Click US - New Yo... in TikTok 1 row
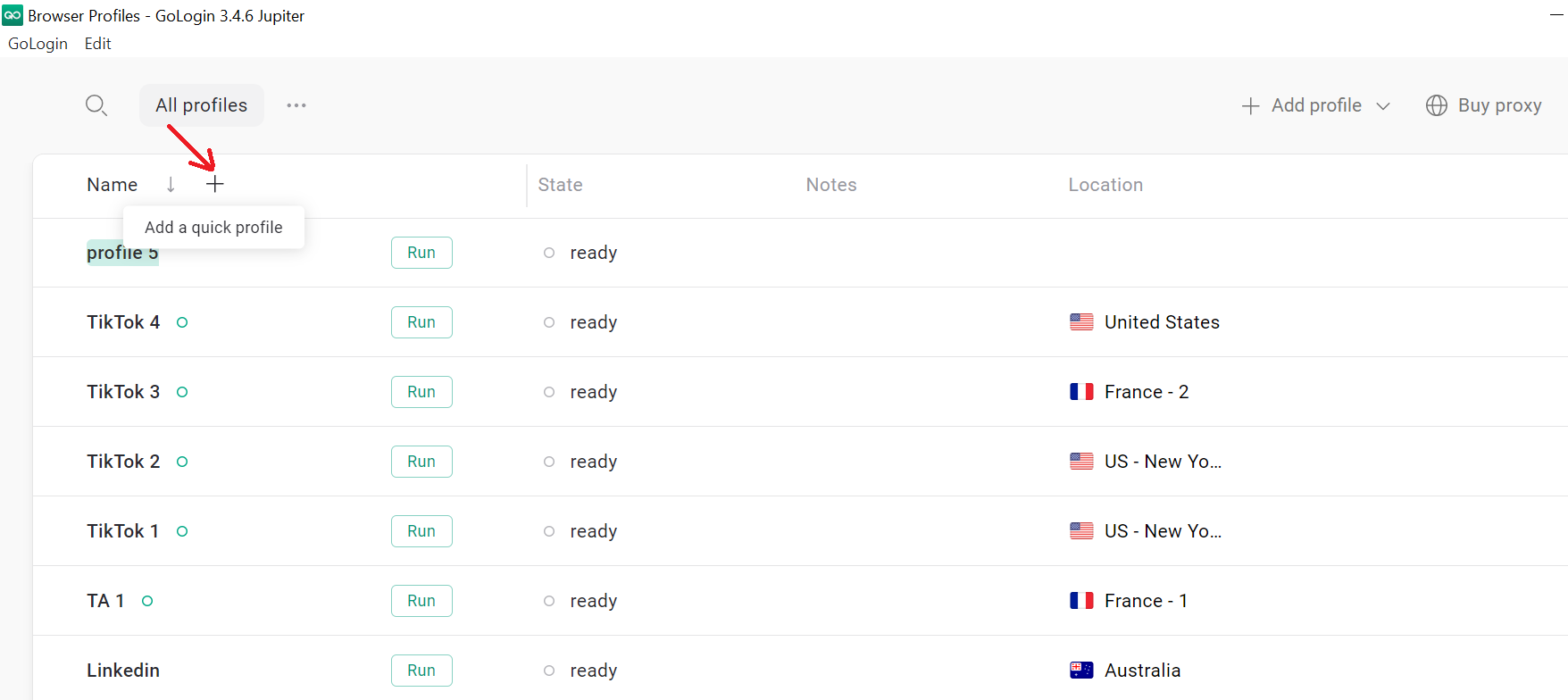Viewport: 1568px width, 700px height. point(1163,531)
